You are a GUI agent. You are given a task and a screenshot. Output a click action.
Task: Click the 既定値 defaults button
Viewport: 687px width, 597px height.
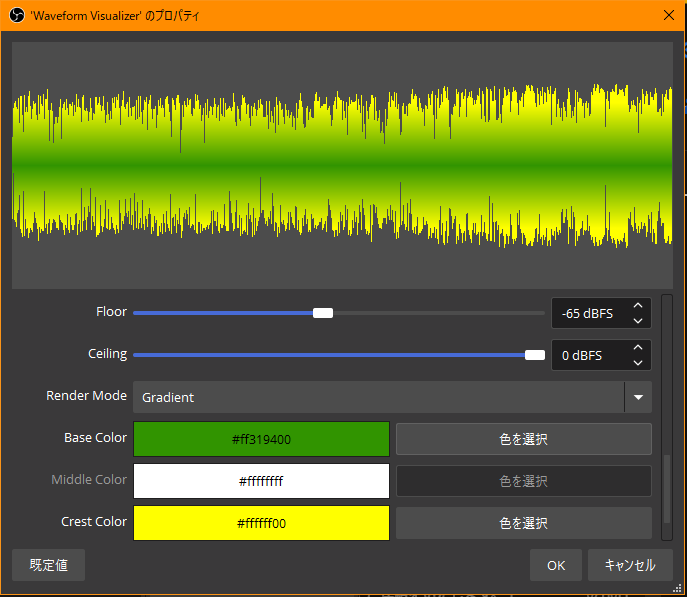pos(48,565)
